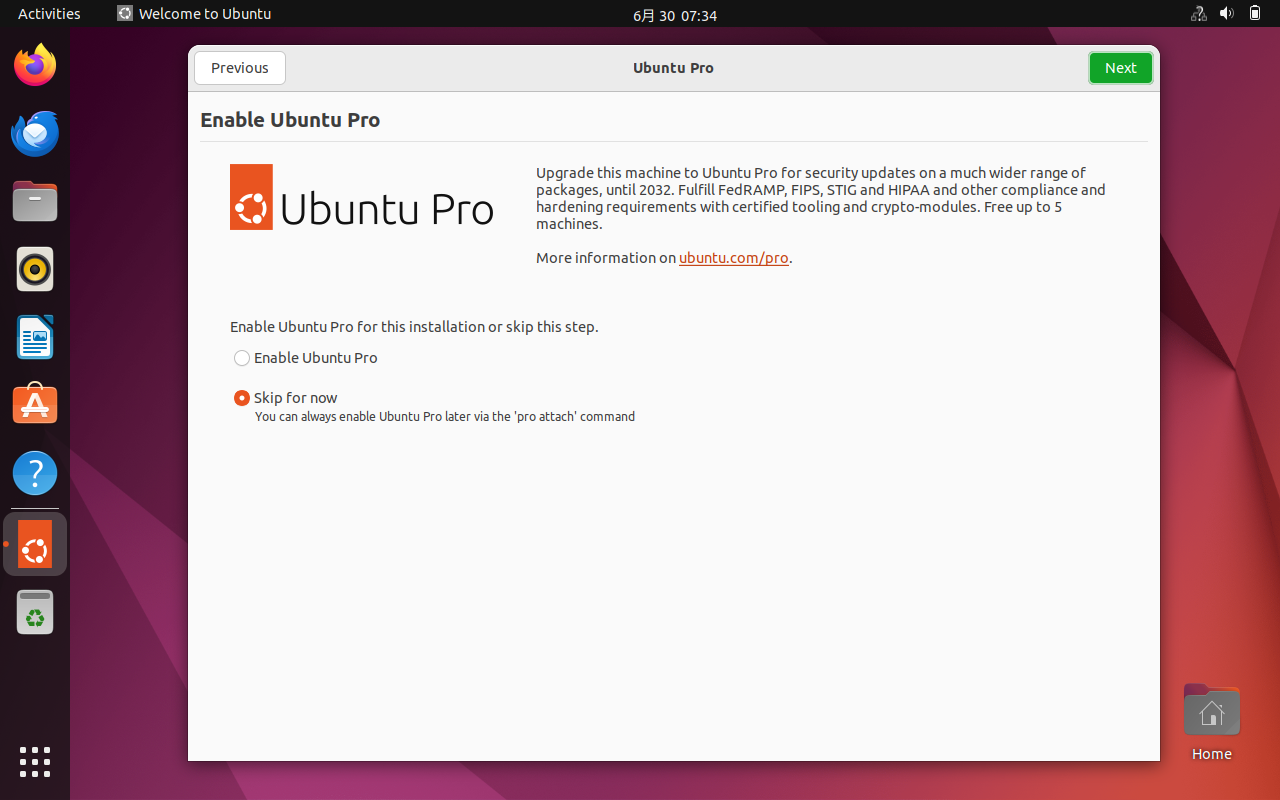Viewport: 1280px width, 800px height.
Task: Launch LibreOffice Writer from the dock
Action: coord(35,337)
